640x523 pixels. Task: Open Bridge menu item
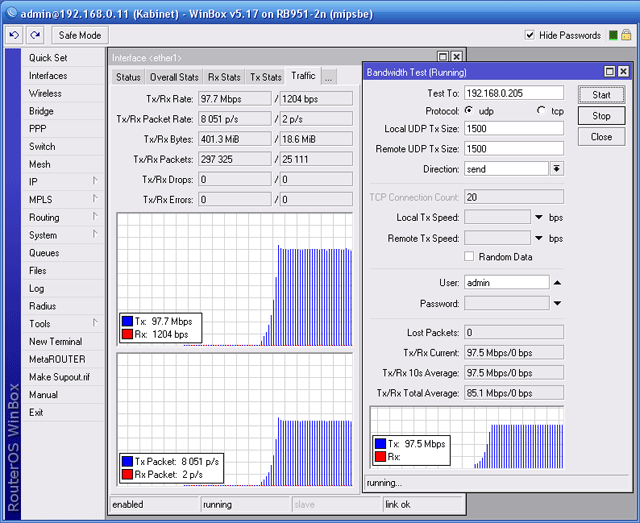[x=63, y=111]
